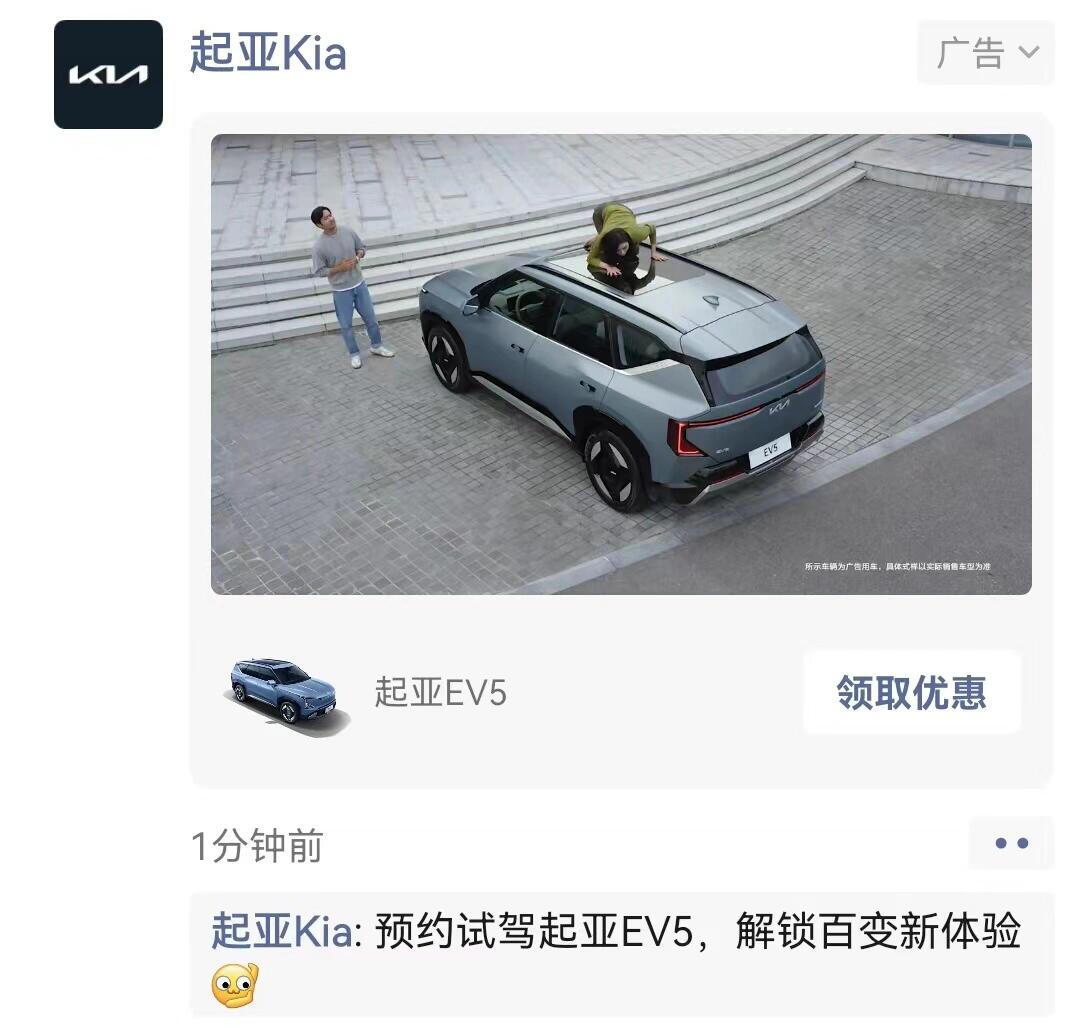Open the Kia logo avatar
The image size is (1088, 1028).
(x=108, y=74)
